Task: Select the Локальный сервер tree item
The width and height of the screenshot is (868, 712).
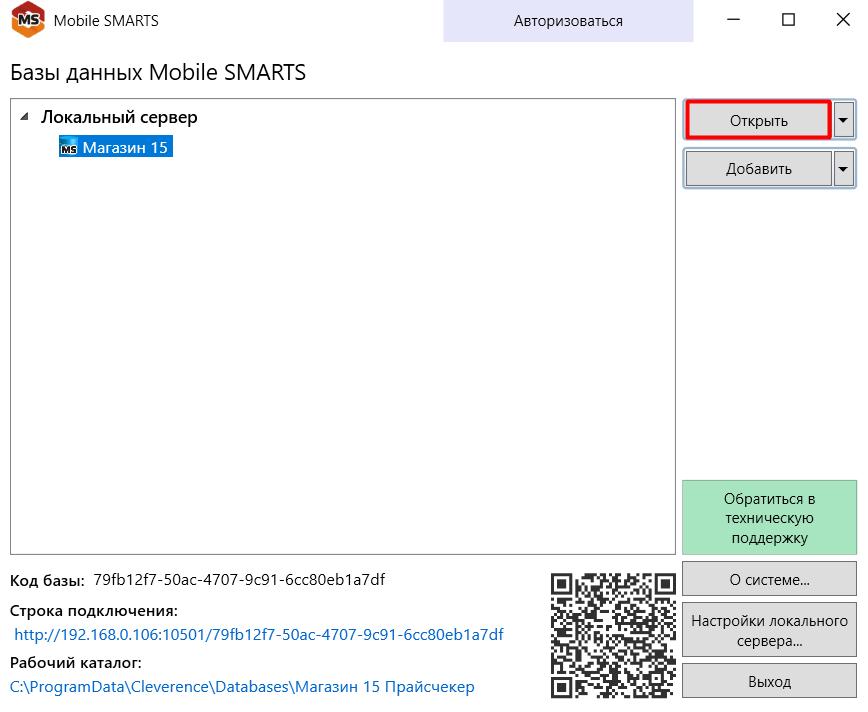Action: [x=119, y=117]
